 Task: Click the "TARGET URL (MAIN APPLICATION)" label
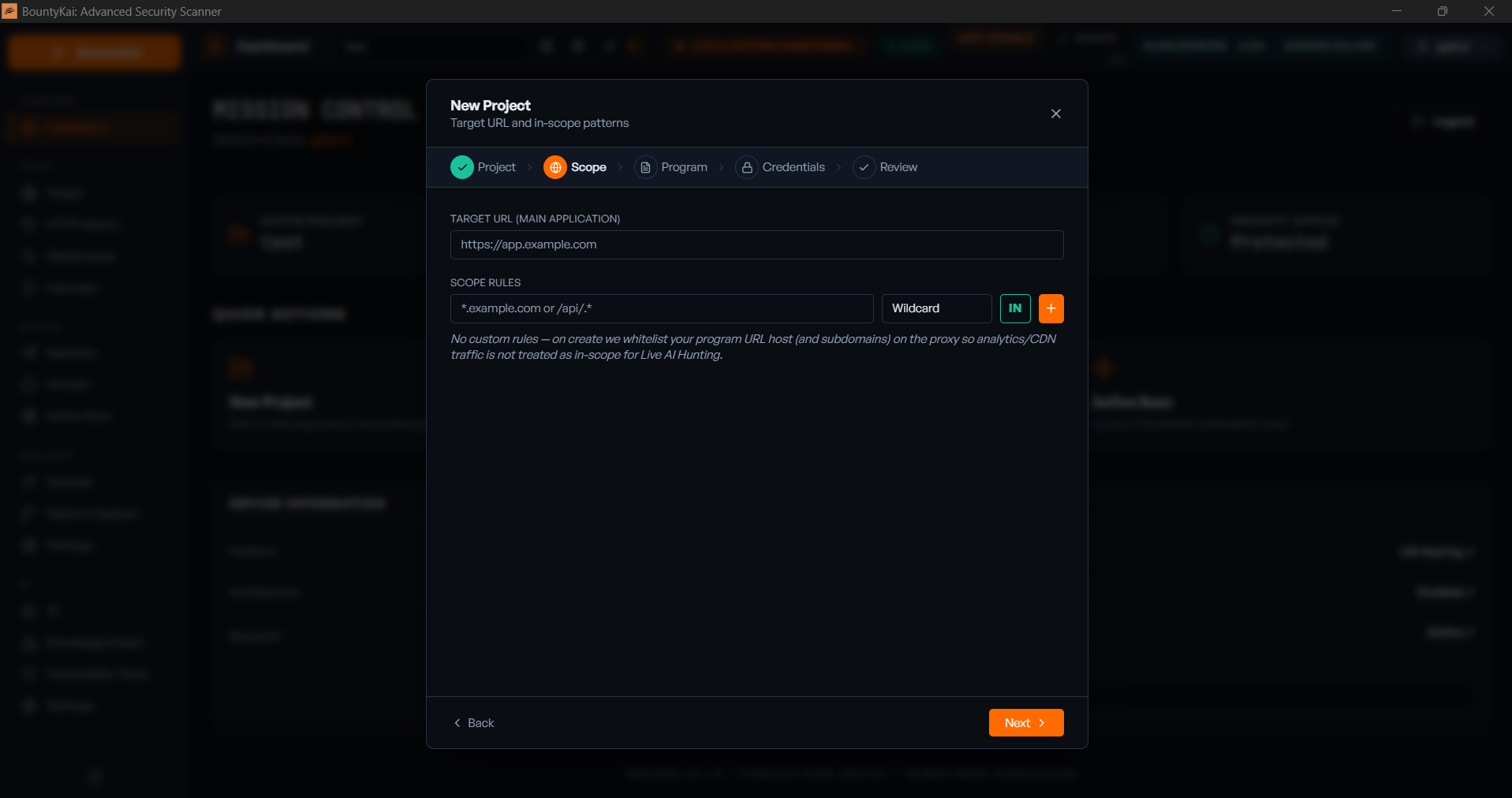coord(535,218)
